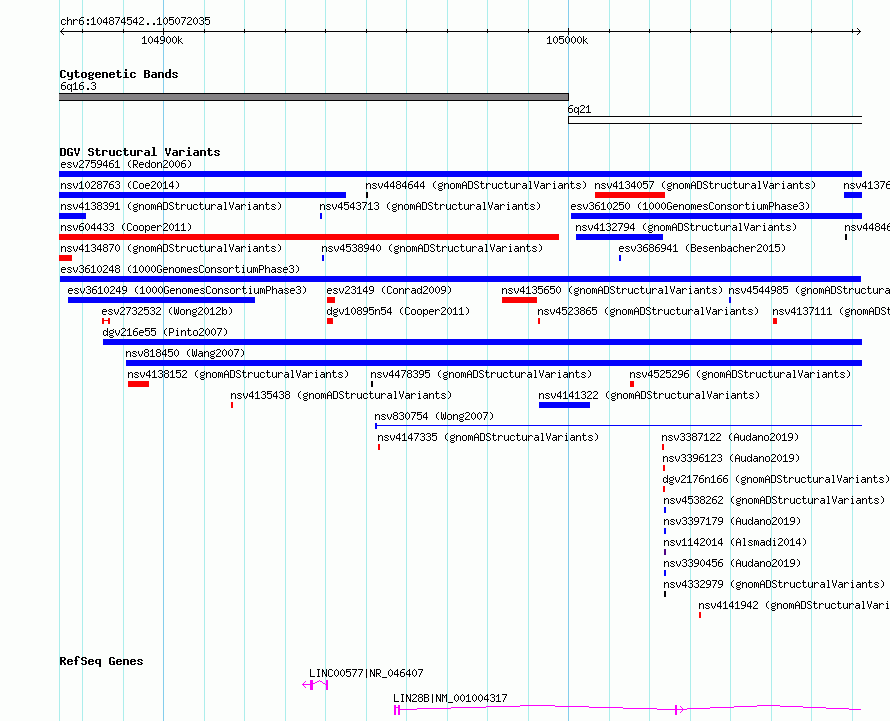The height and width of the screenshot is (721, 890).
Task: Click nsv4478395 variant label
Action: pyautogui.click(x=481, y=374)
